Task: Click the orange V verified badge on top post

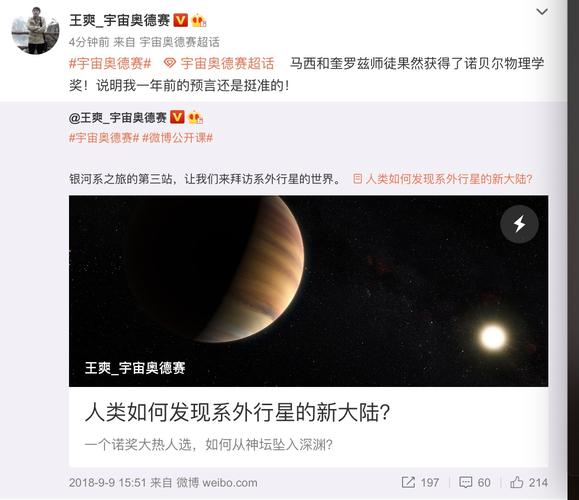Action: 181,20
